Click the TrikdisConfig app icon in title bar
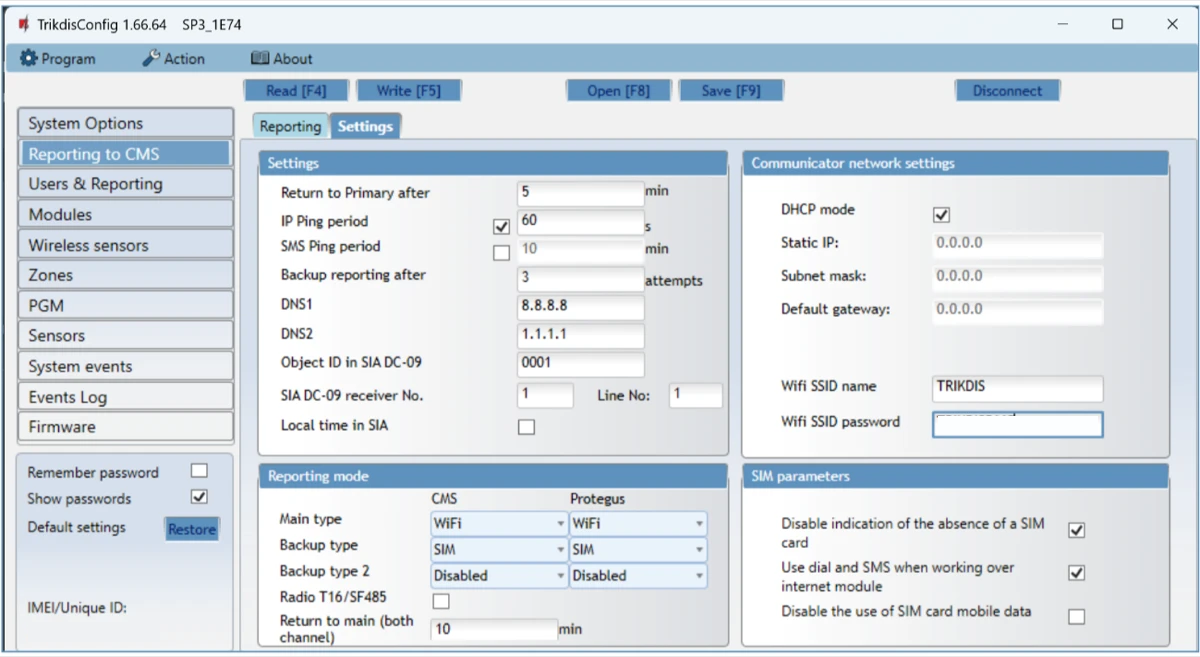 pyautogui.click(x=23, y=24)
